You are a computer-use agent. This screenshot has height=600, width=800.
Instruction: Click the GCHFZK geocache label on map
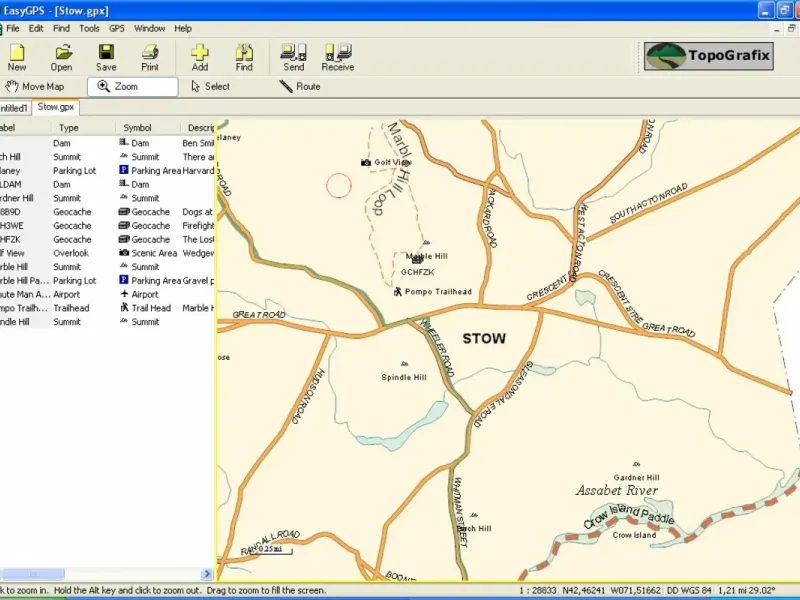click(x=417, y=272)
